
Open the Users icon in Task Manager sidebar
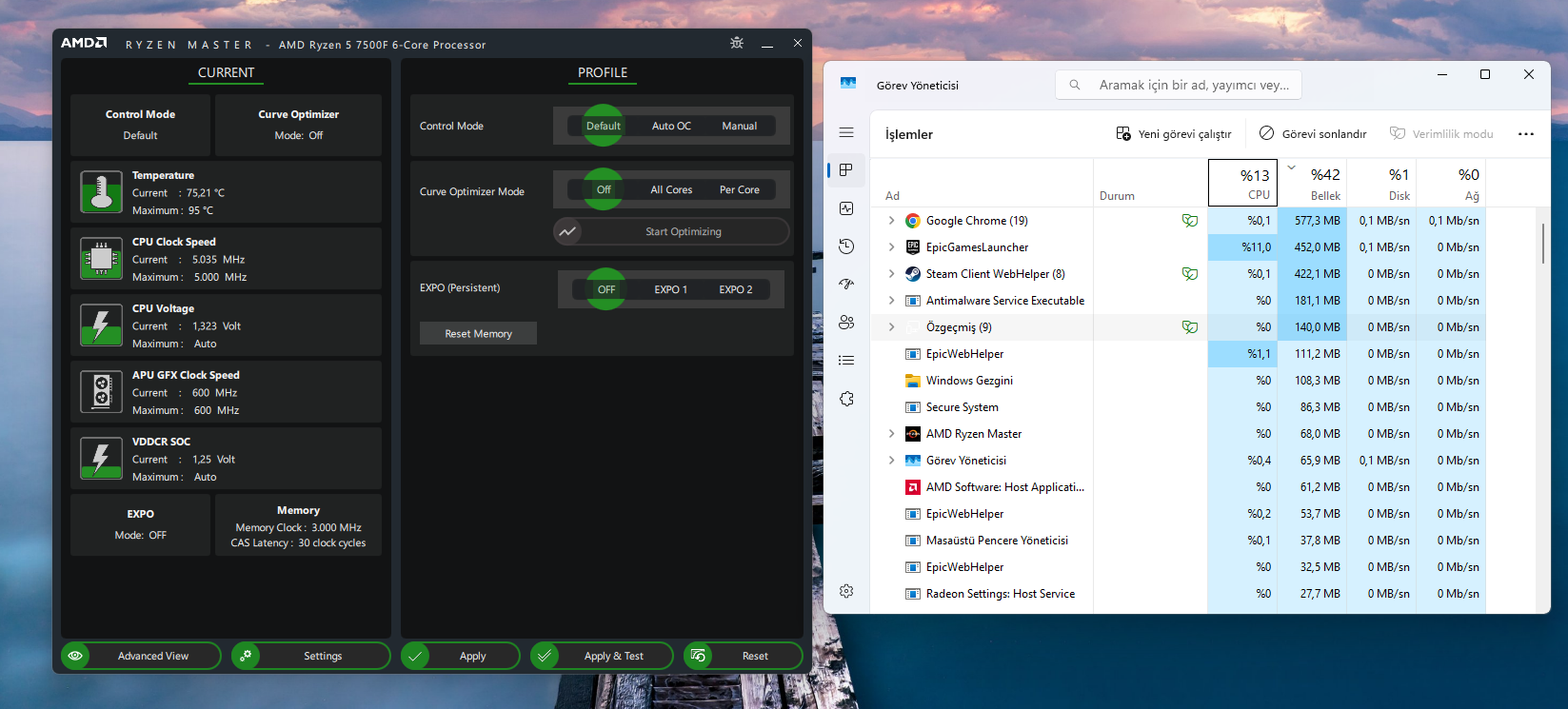tap(846, 323)
